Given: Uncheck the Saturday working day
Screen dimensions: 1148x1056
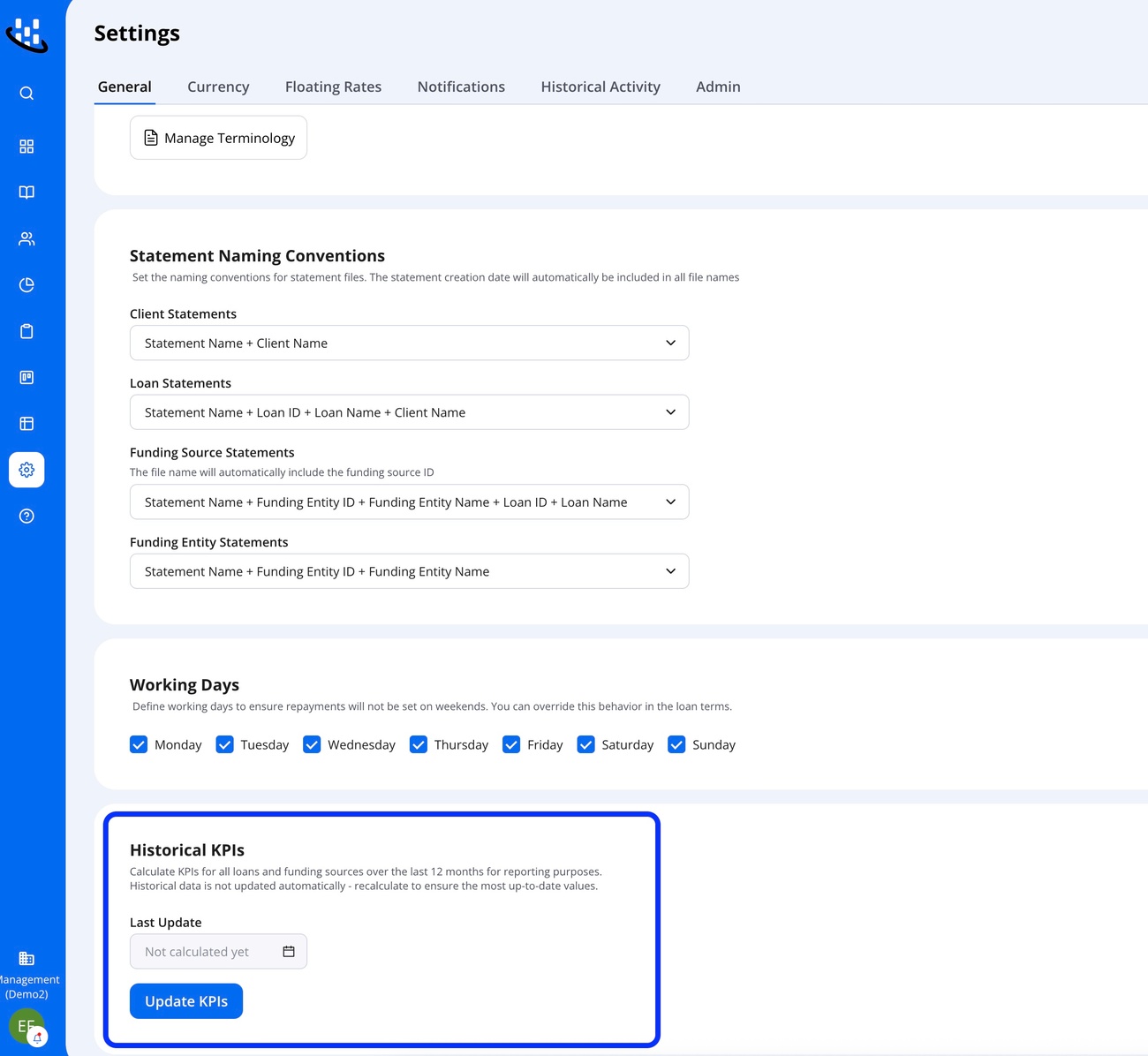Looking at the screenshot, I should [x=585, y=745].
